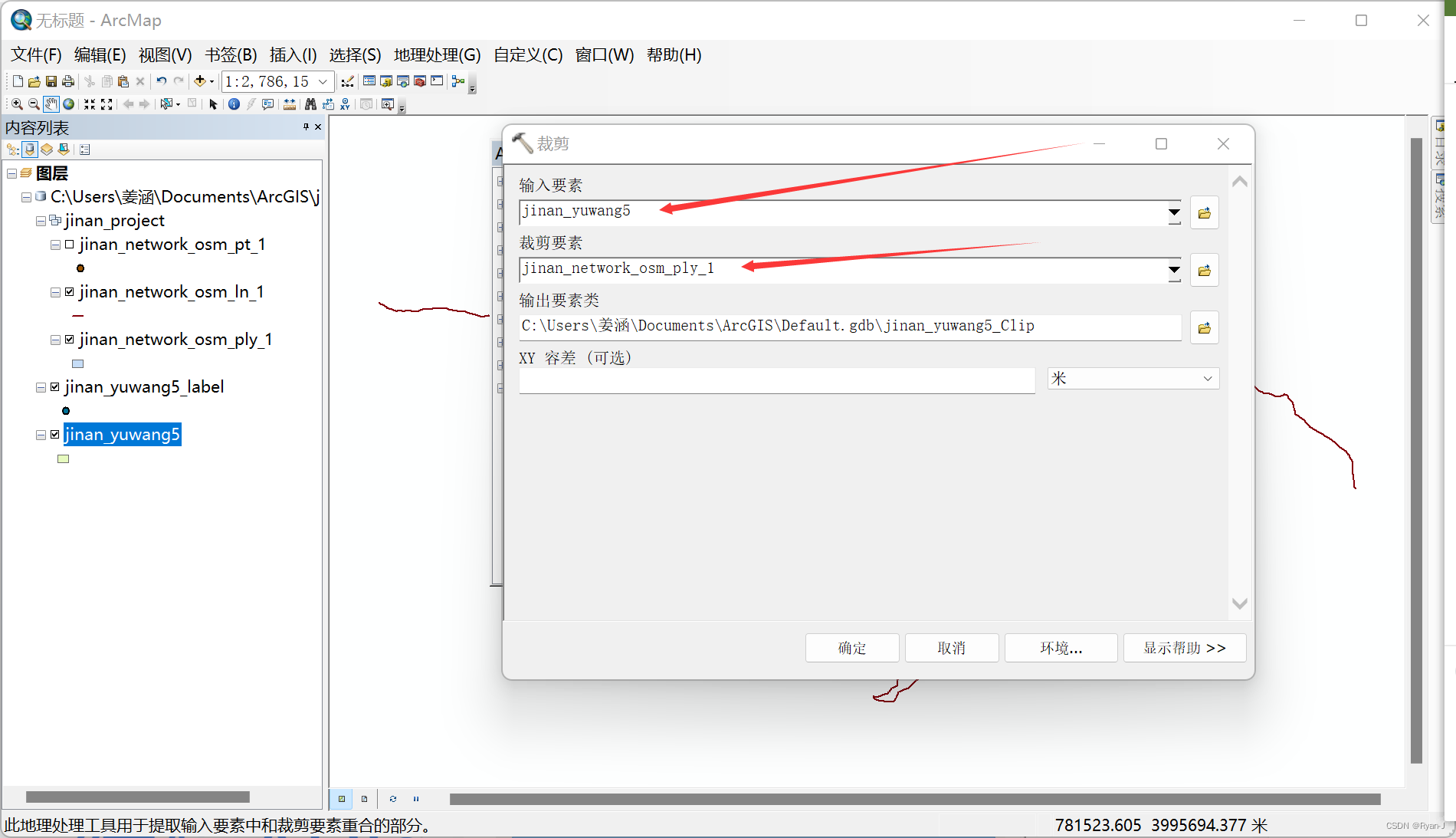Open the 帮助(H) menu

point(674,55)
